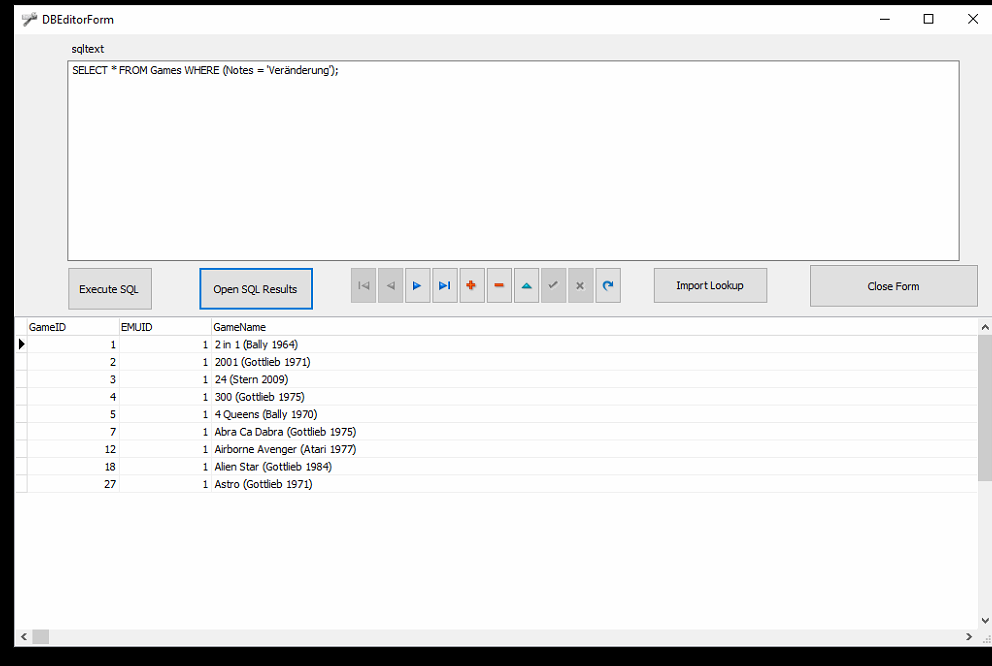Image resolution: width=992 pixels, height=666 pixels.
Task: Click DBEditorForm title bar wrench icon
Action: point(29,20)
